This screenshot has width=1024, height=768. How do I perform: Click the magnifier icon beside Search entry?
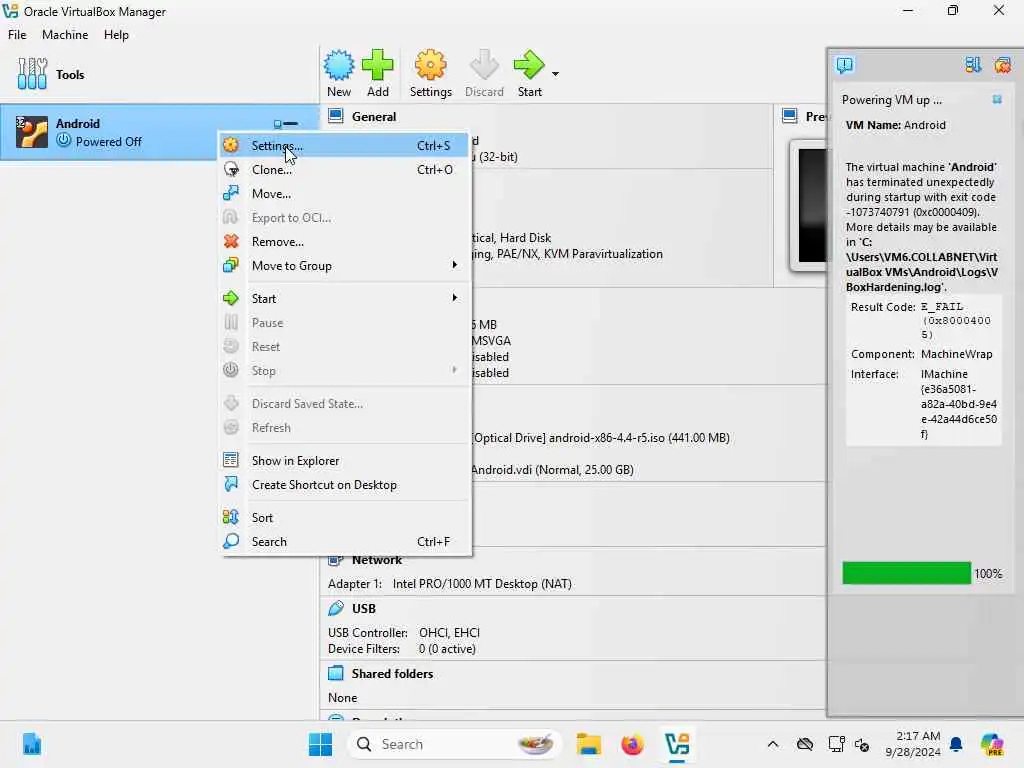pyautogui.click(x=231, y=541)
